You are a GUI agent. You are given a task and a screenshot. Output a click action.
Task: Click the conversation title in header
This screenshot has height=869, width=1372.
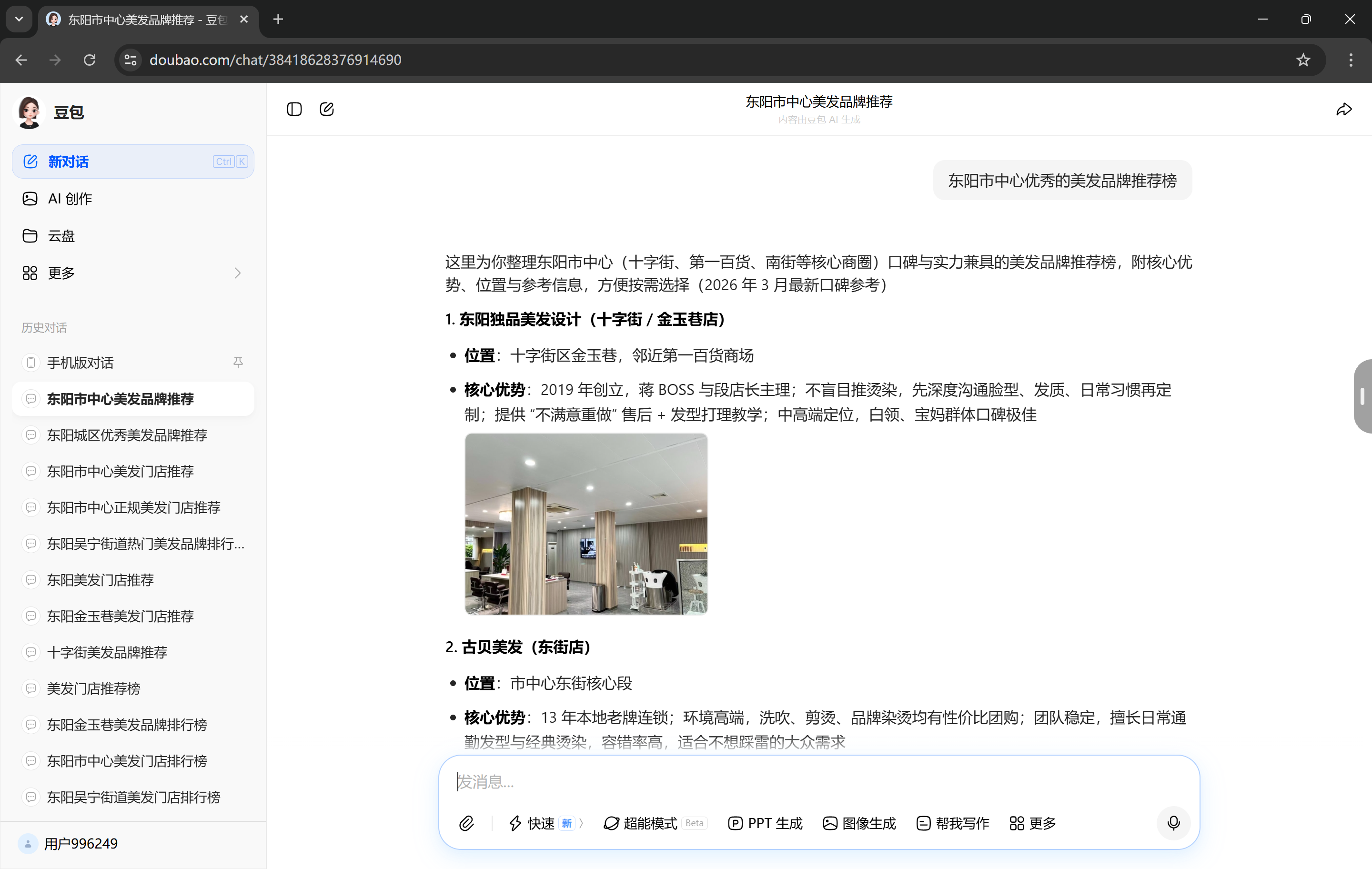pyautogui.click(x=819, y=101)
